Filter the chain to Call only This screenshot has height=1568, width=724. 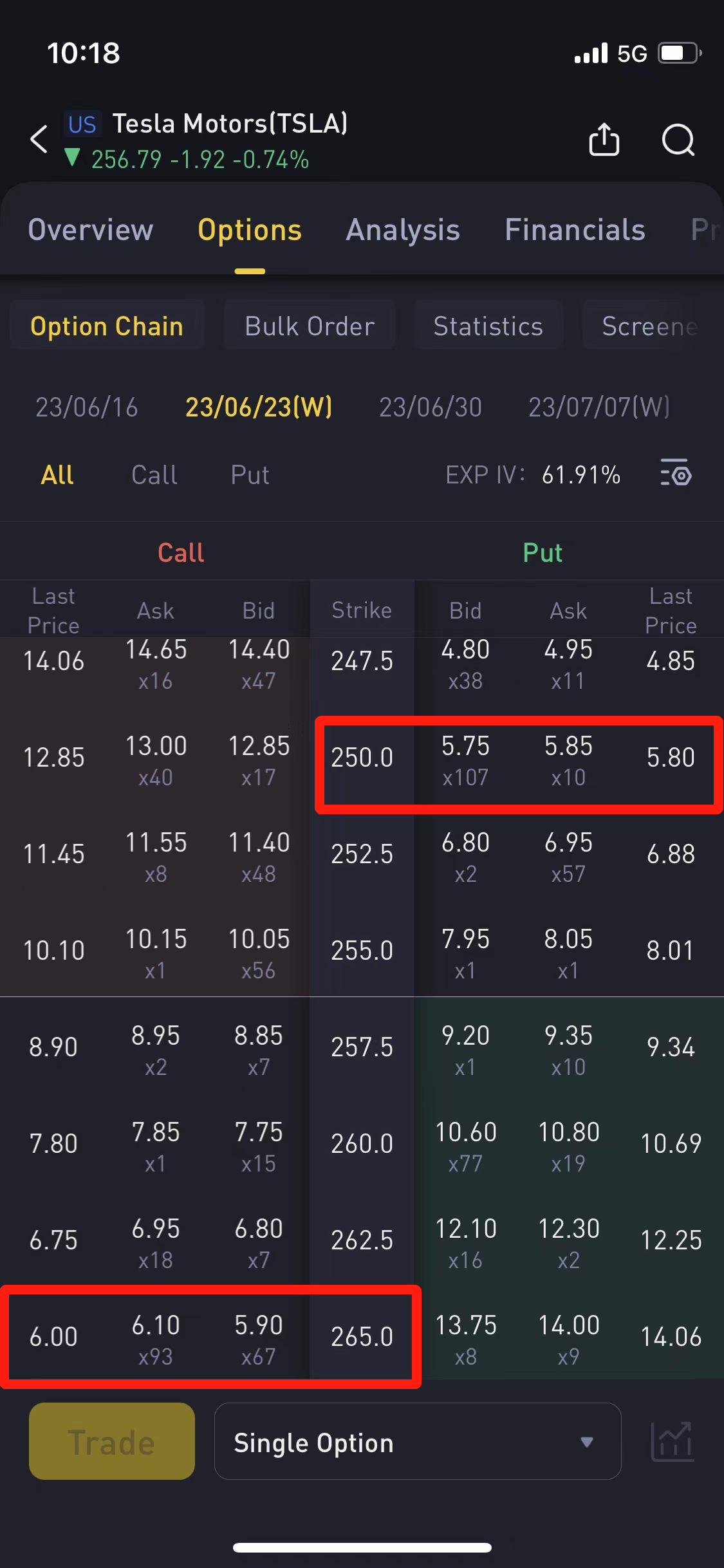(154, 475)
